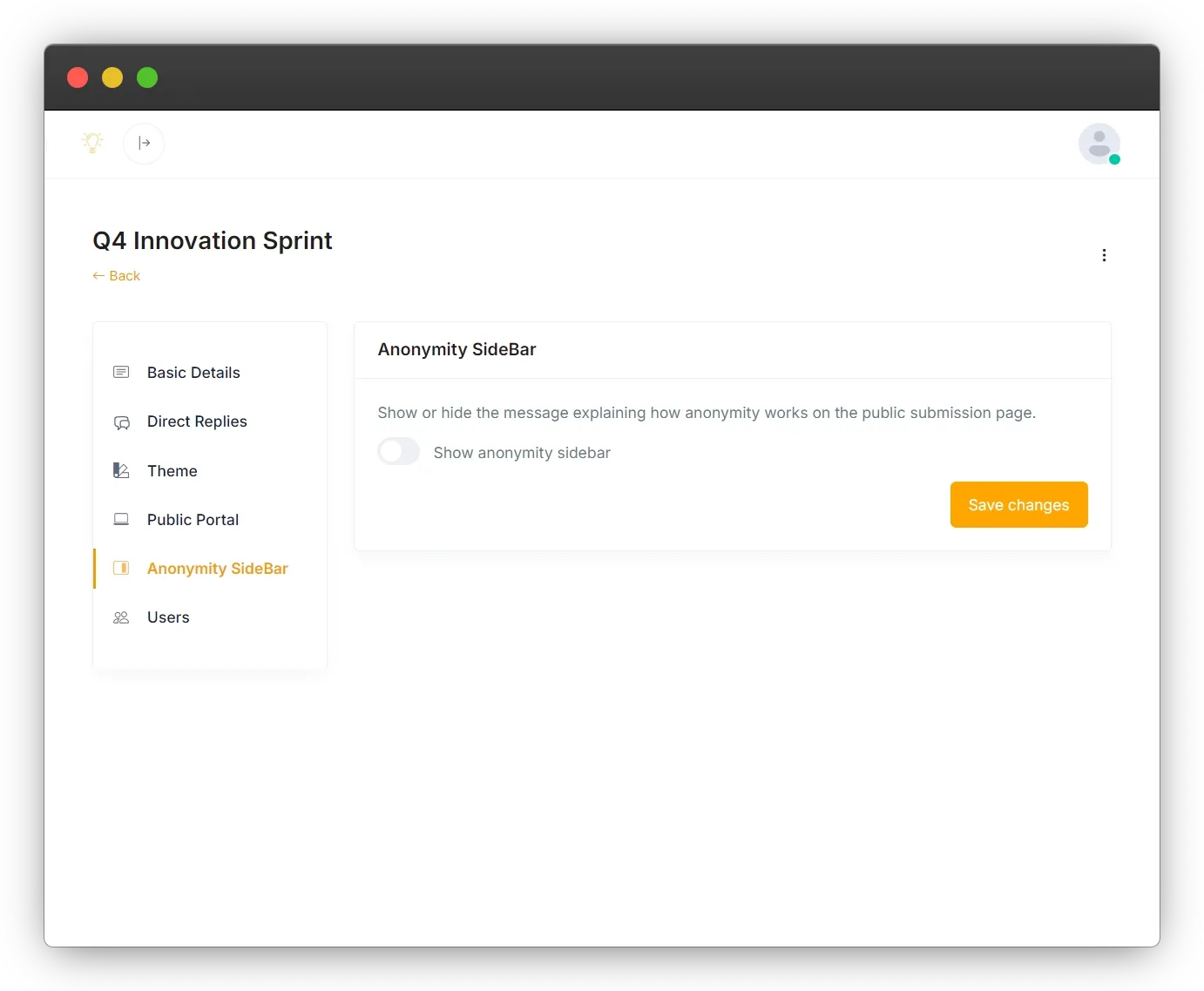
Task: Enable the Show anonymity sidebar toggle
Action: tap(398, 451)
